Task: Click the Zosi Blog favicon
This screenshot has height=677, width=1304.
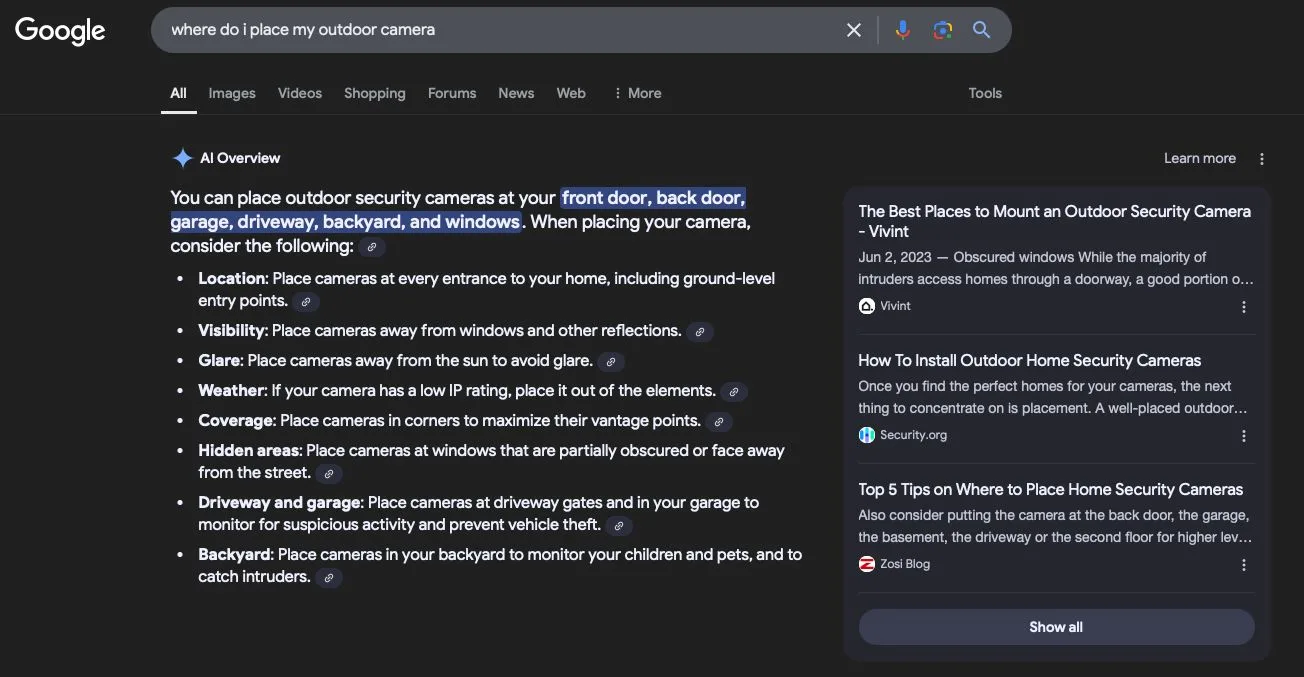Action: pos(865,563)
